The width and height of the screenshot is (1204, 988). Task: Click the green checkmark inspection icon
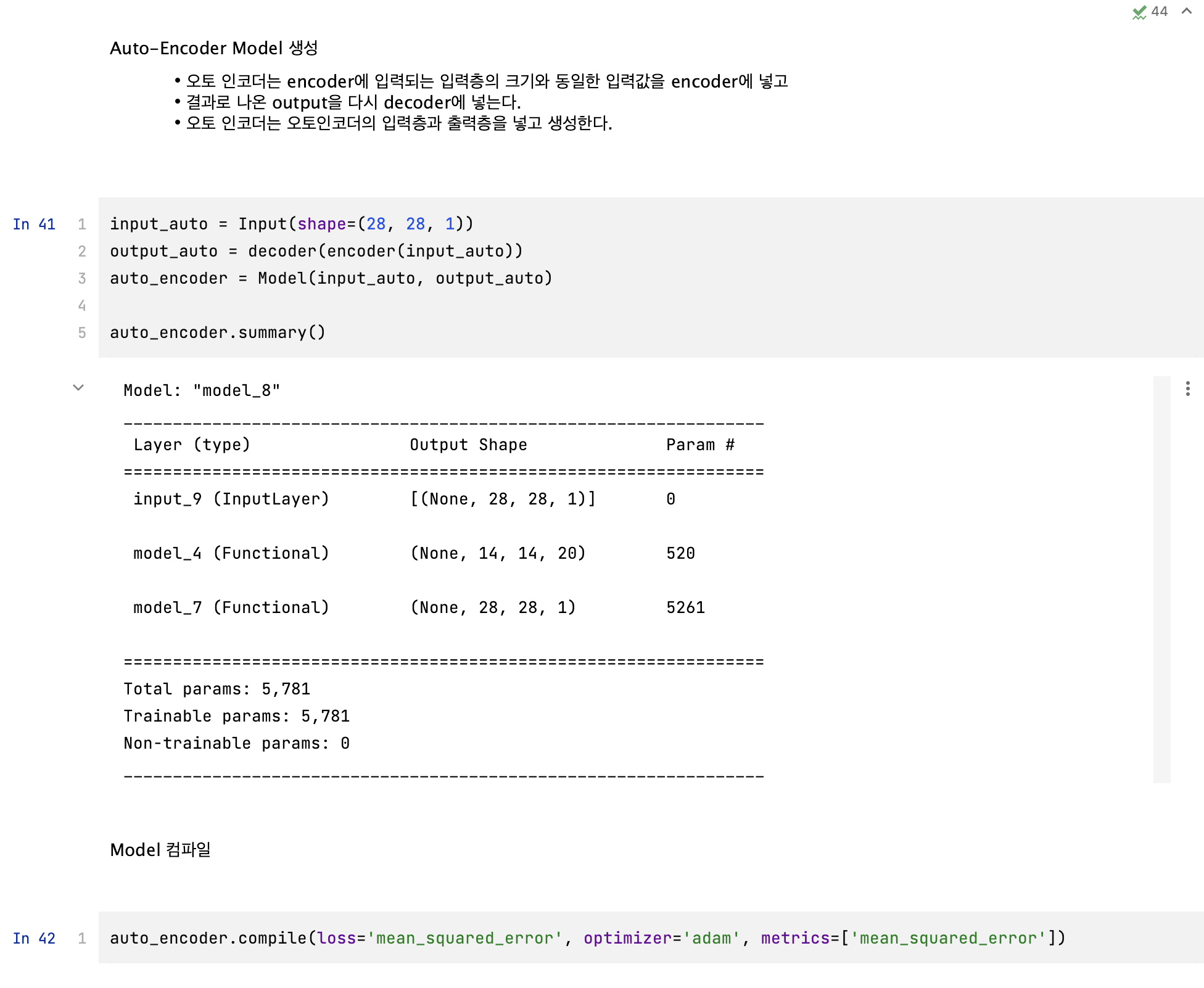tap(1139, 12)
